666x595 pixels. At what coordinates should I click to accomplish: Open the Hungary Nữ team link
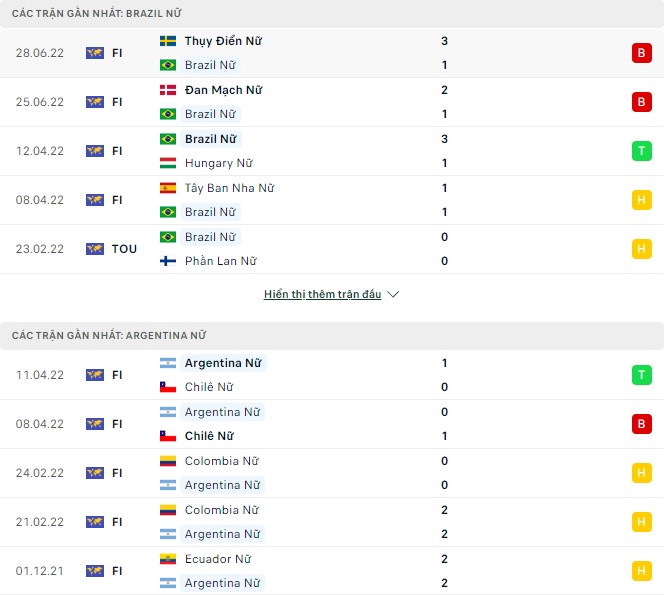[x=218, y=163]
